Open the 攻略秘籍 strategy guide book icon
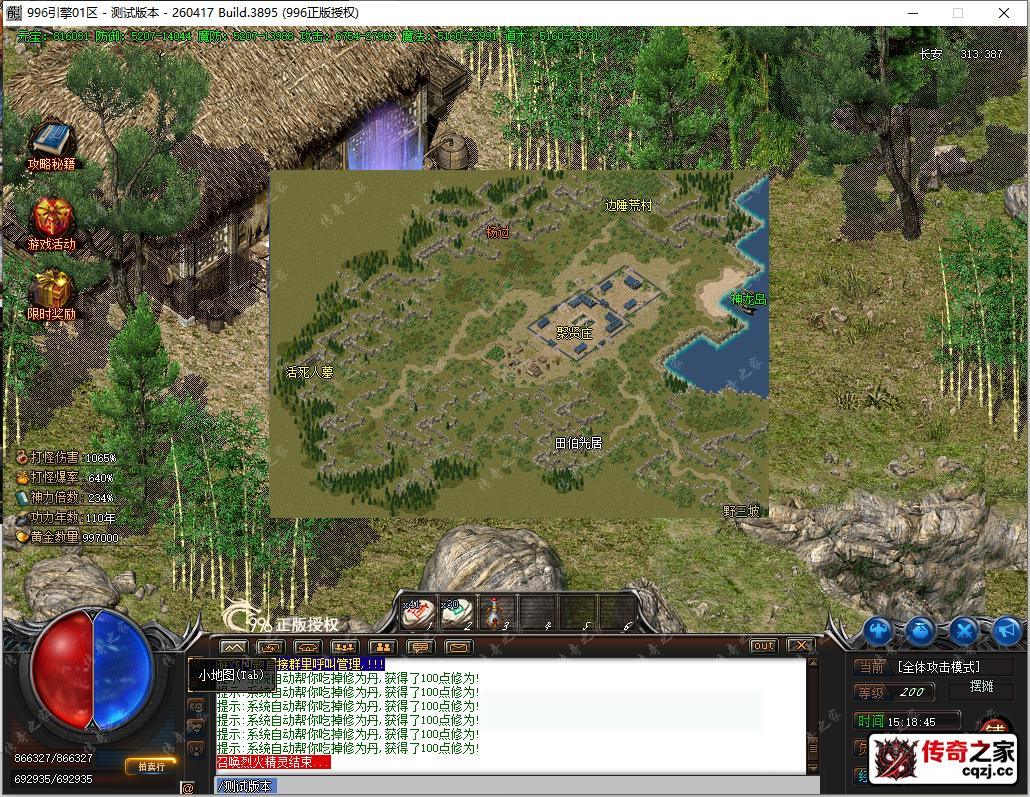Screen dimensions: 1030x797 tap(51, 145)
